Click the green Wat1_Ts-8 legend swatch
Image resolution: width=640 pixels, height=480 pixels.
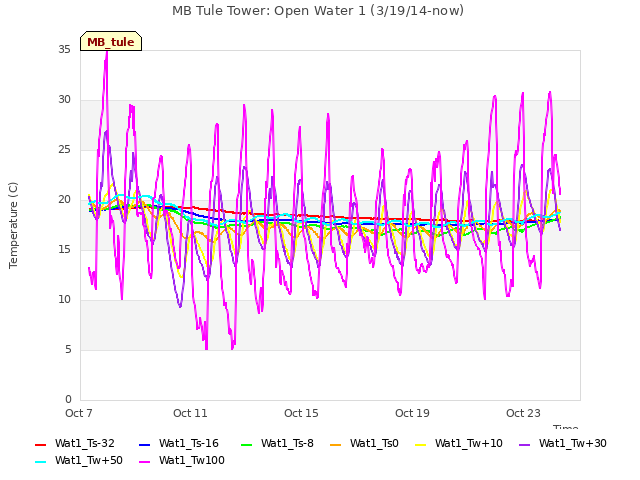[x=247, y=444]
